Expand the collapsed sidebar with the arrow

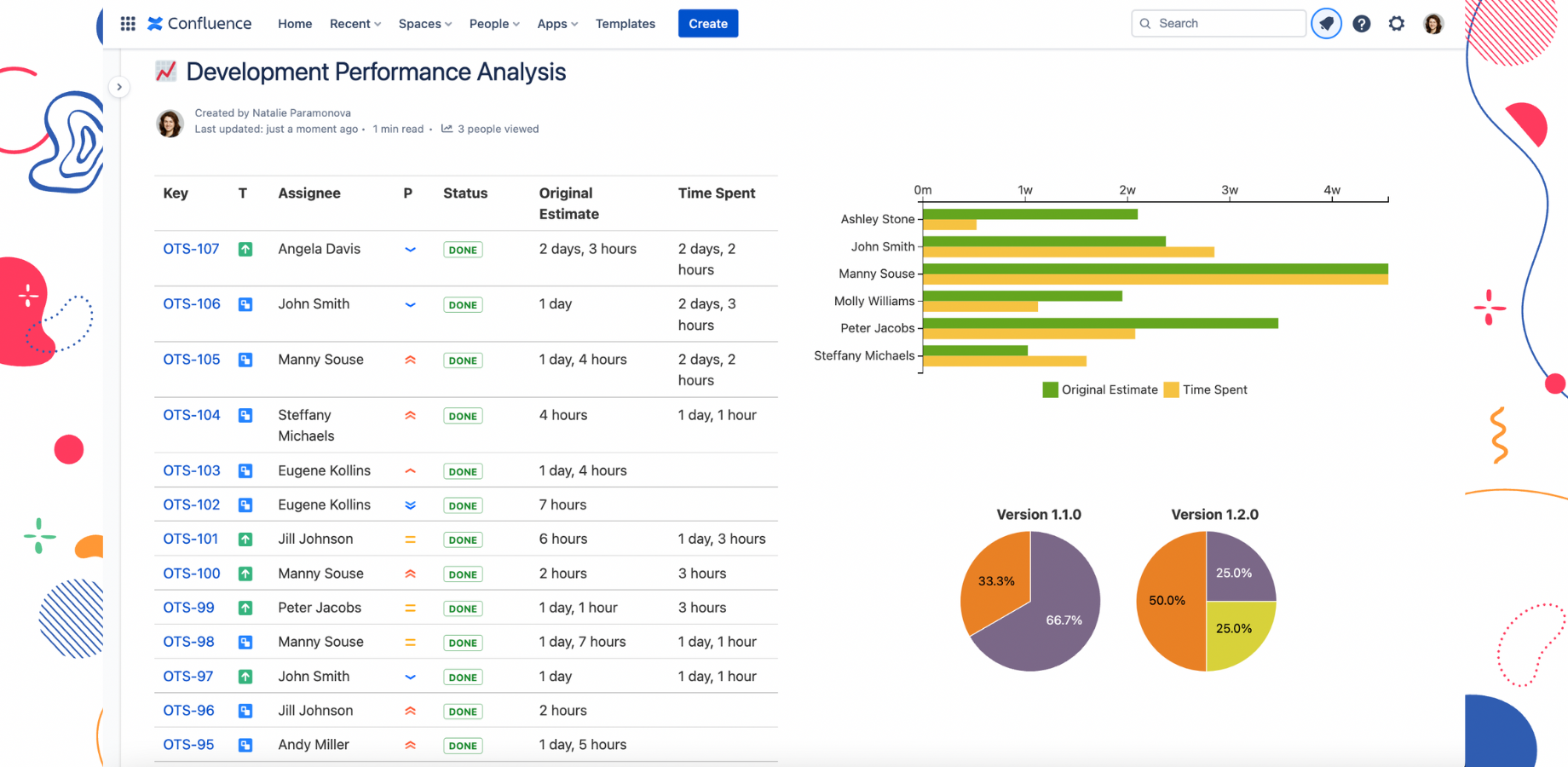tap(119, 87)
